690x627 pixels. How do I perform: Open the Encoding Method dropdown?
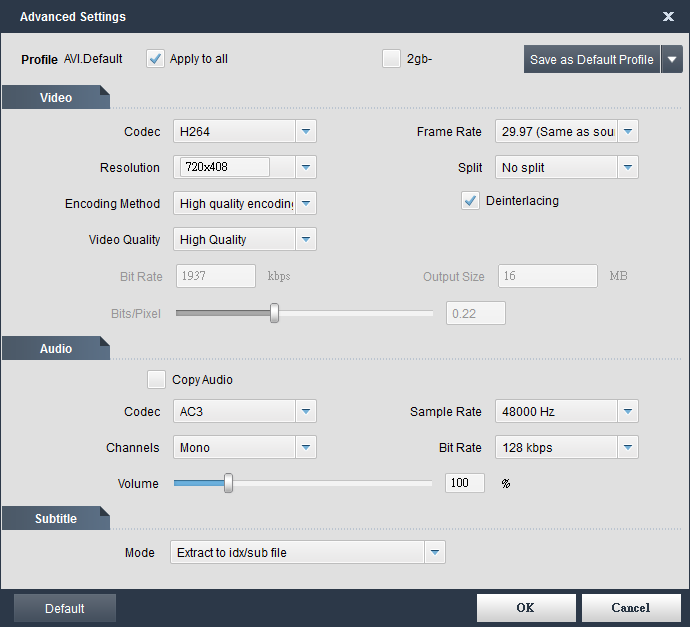pos(306,204)
